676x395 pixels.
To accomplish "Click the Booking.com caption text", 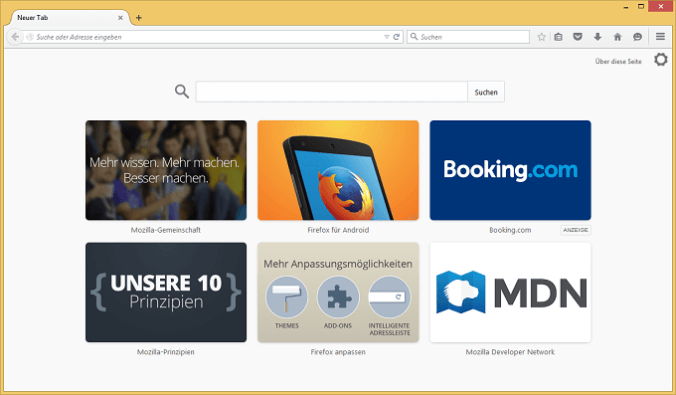I will [x=510, y=230].
